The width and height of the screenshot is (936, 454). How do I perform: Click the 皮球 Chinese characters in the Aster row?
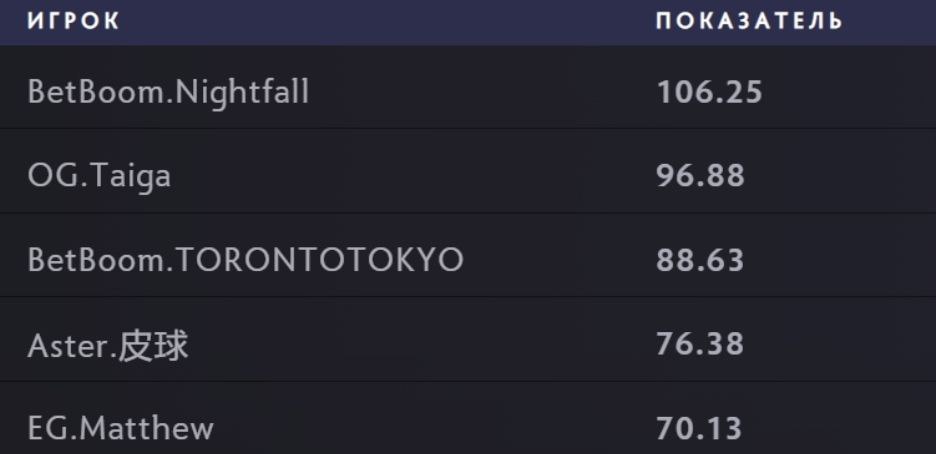(x=153, y=345)
